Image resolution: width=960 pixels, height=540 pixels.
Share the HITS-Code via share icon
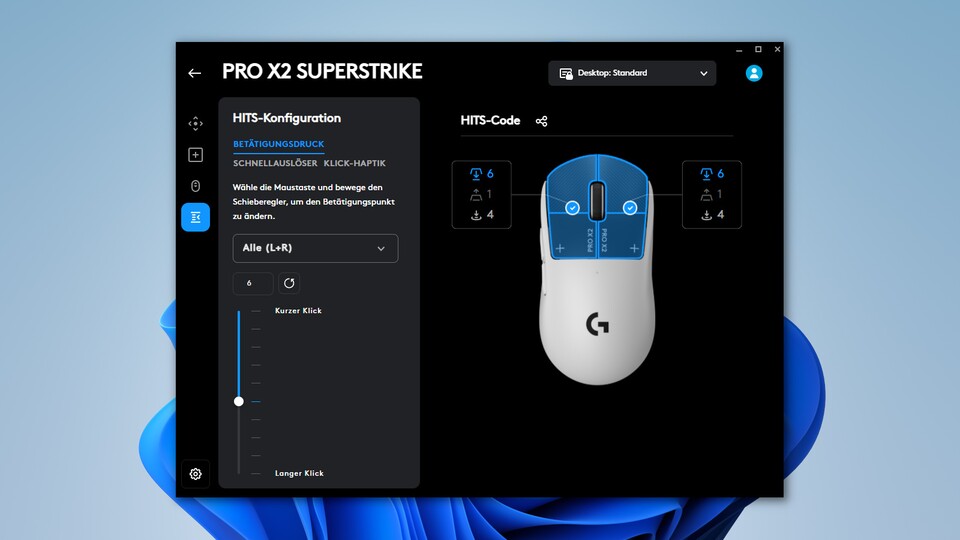[541, 121]
